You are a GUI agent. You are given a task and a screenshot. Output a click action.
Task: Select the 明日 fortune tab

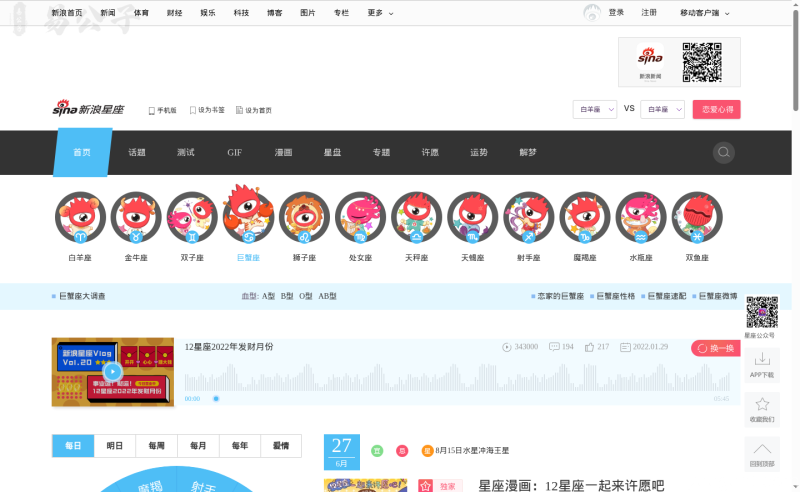coord(115,446)
